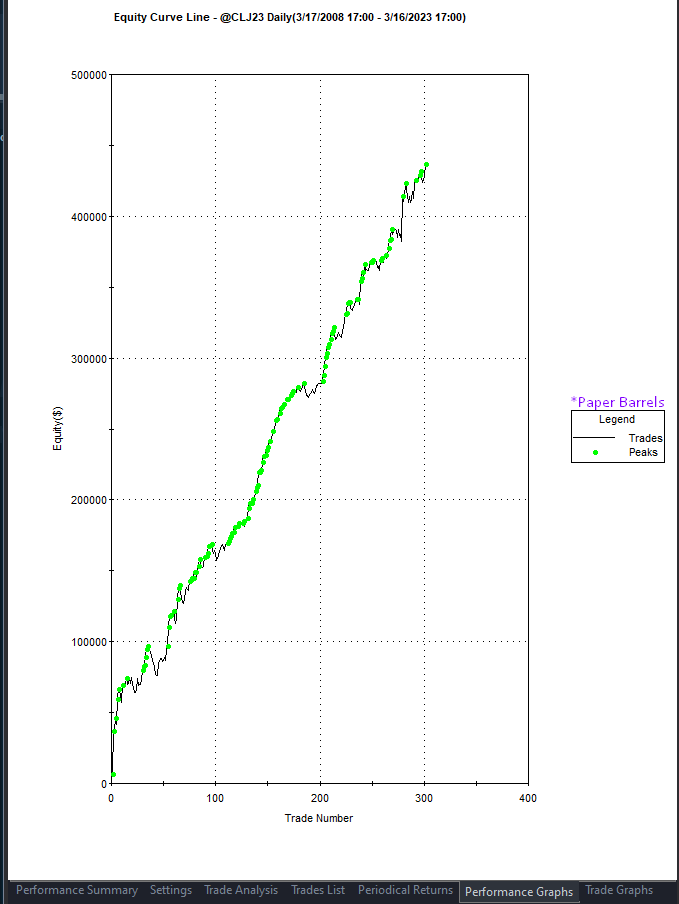The width and height of the screenshot is (679, 904).
Task: Click the 100000 y-axis value
Action: (89, 642)
